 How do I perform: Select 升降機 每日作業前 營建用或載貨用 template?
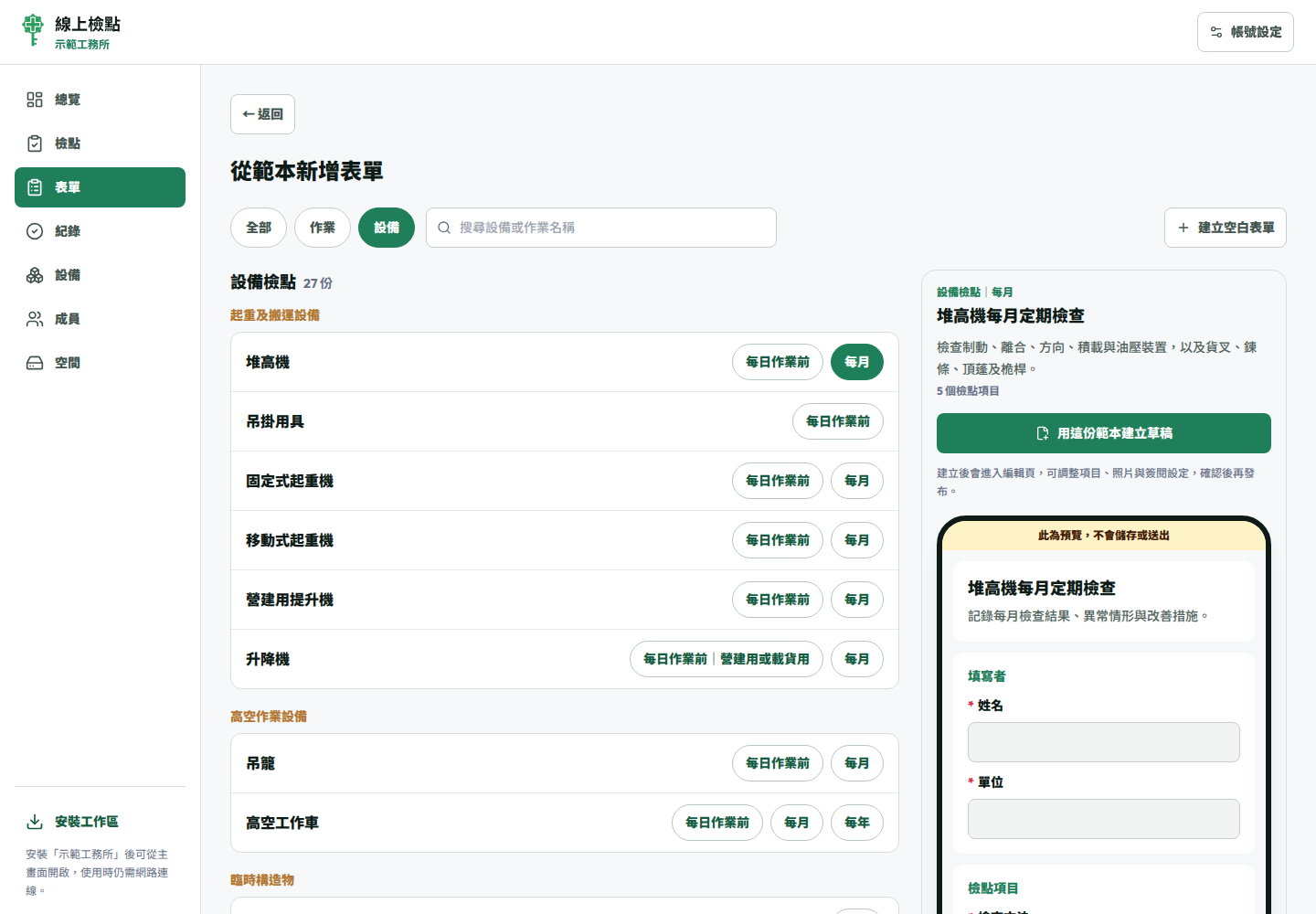(x=727, y=659)
